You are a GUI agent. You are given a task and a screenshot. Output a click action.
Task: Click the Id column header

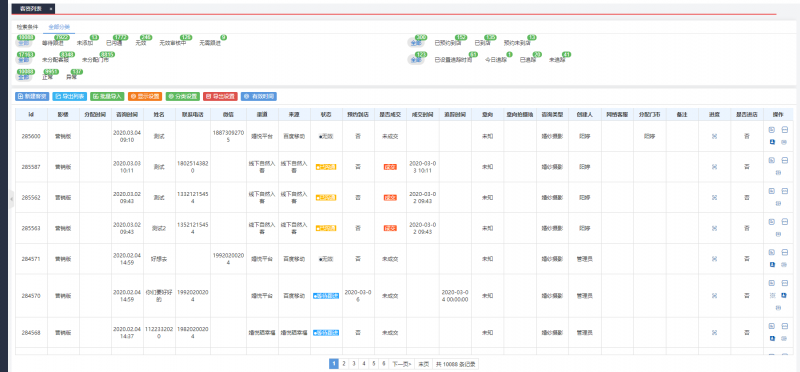click(31, 114)
